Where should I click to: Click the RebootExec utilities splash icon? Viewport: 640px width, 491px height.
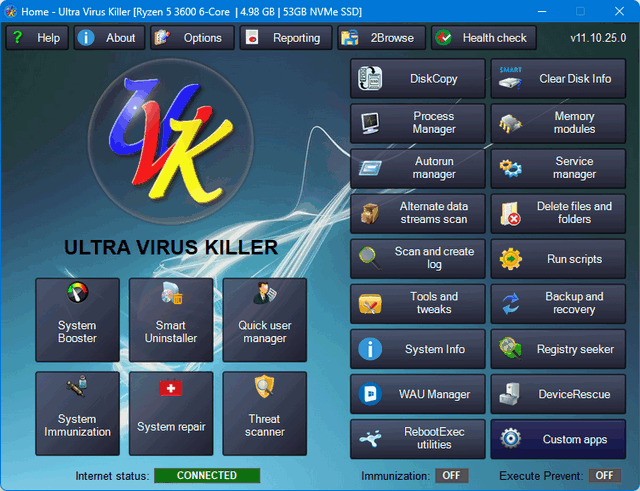coord(370,439)
